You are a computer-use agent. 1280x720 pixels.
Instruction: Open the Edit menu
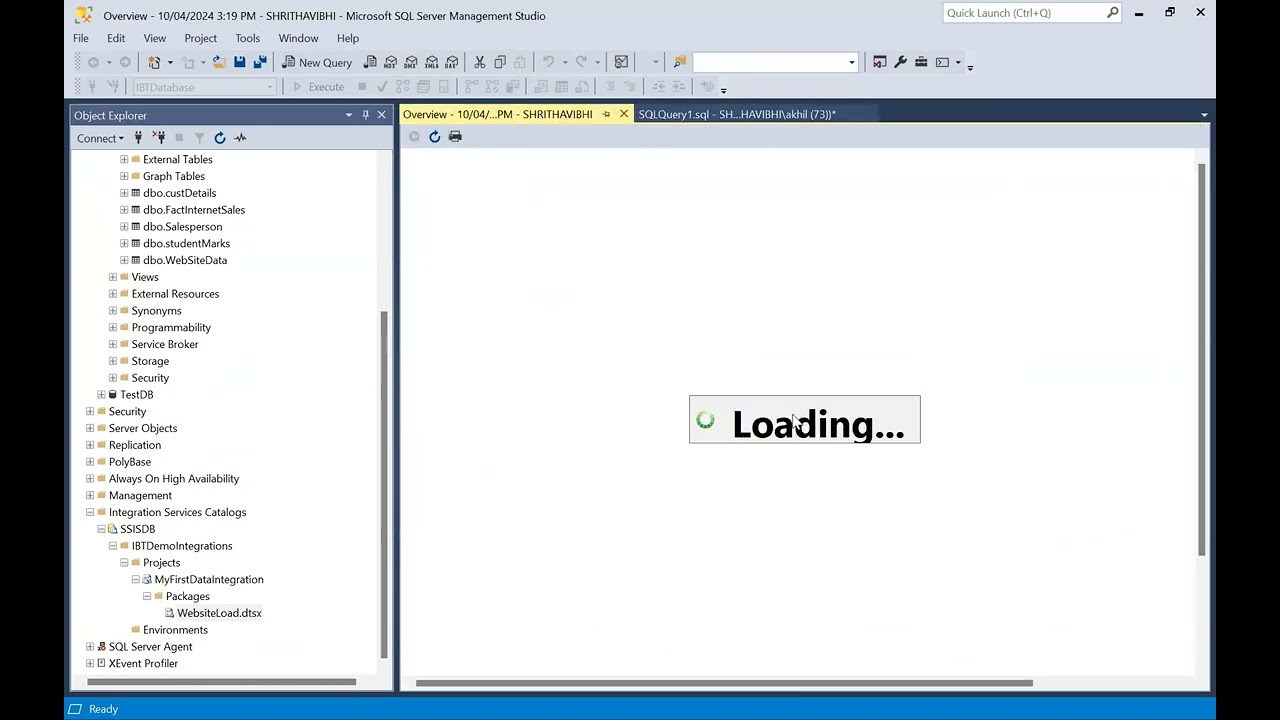click(x=116, y=38)
